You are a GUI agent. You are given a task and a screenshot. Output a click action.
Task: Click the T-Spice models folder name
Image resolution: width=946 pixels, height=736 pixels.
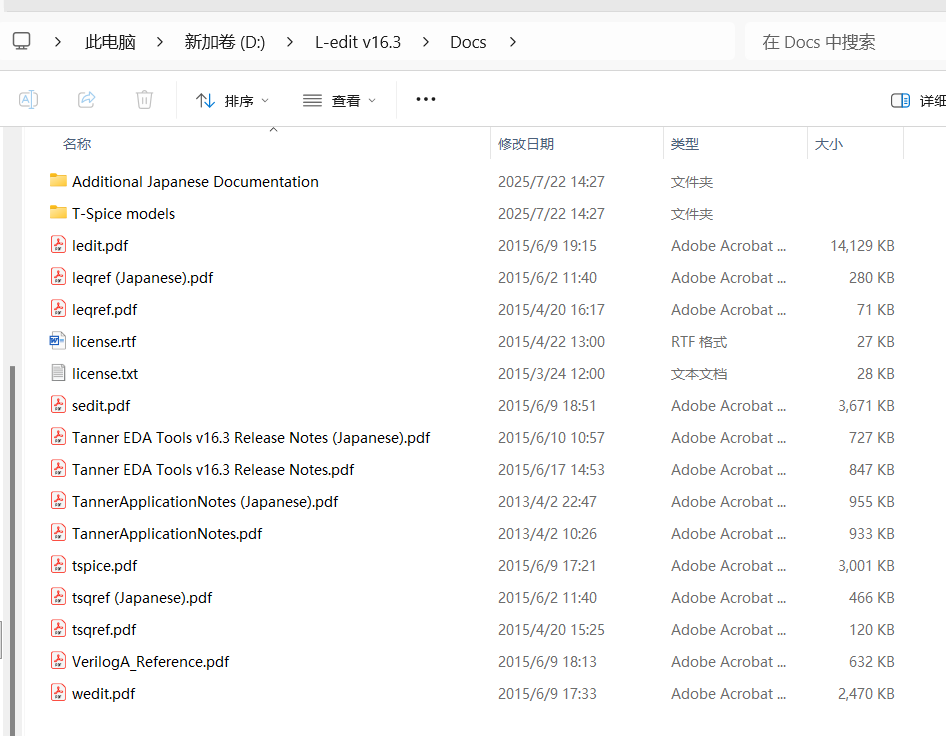[x=123, y=214]
